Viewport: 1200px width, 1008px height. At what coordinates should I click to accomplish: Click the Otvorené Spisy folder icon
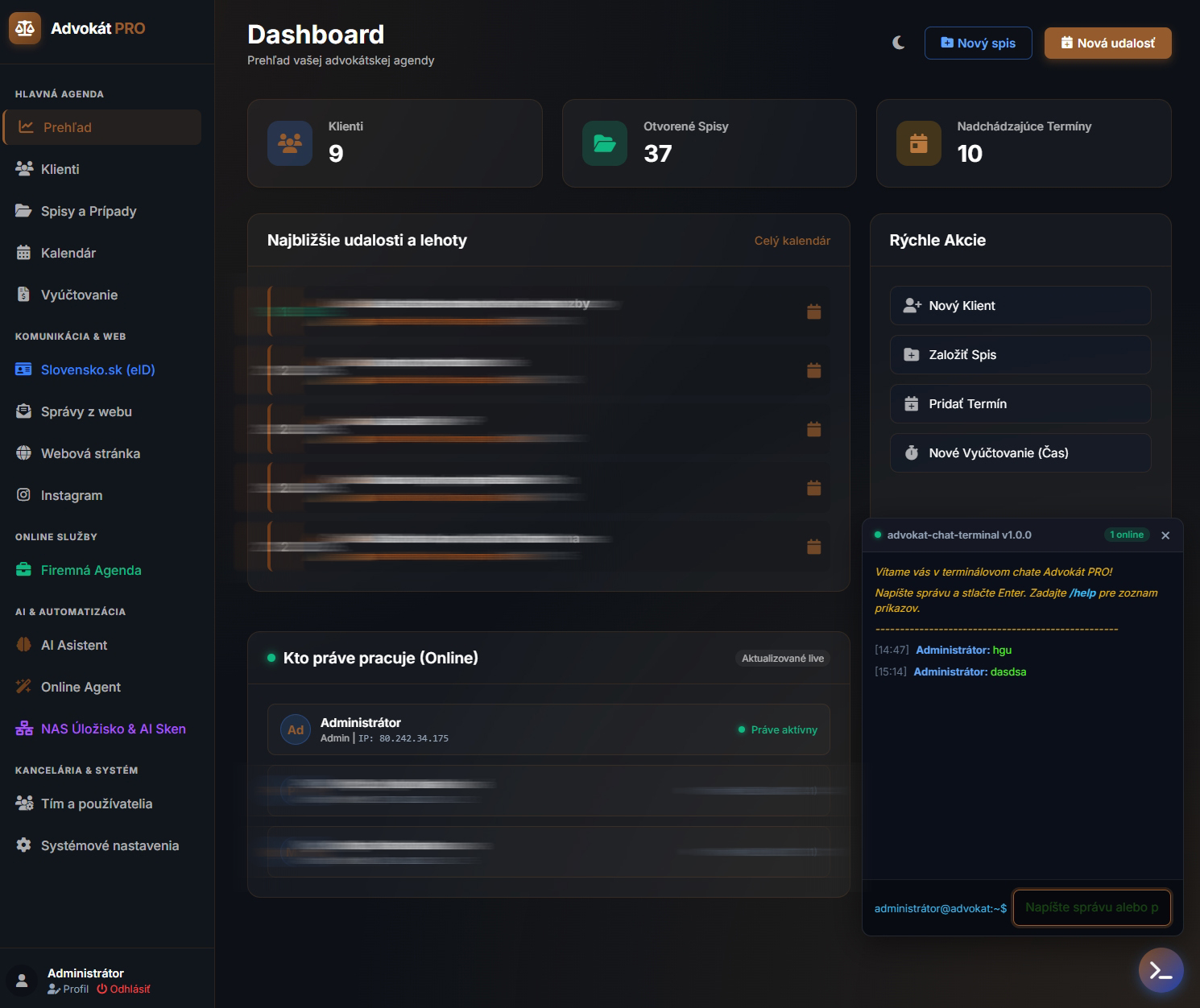coord(605,143)
